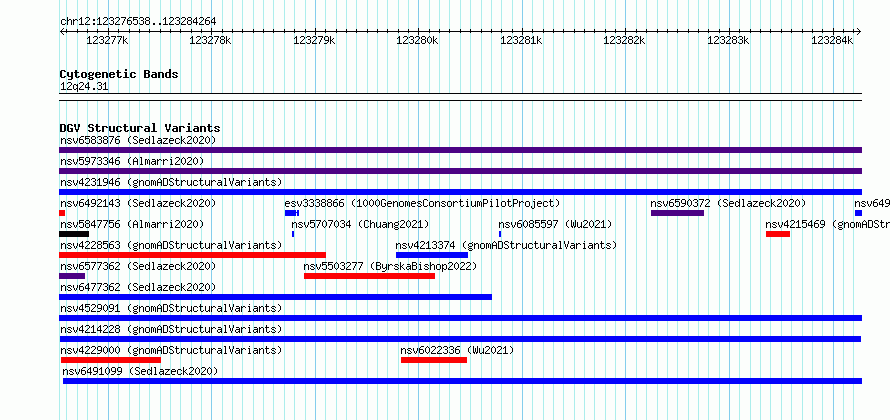Select the nsv6590372 purple variant bar
This screenshot has width=890, height=420.
(x=677, y=213)
